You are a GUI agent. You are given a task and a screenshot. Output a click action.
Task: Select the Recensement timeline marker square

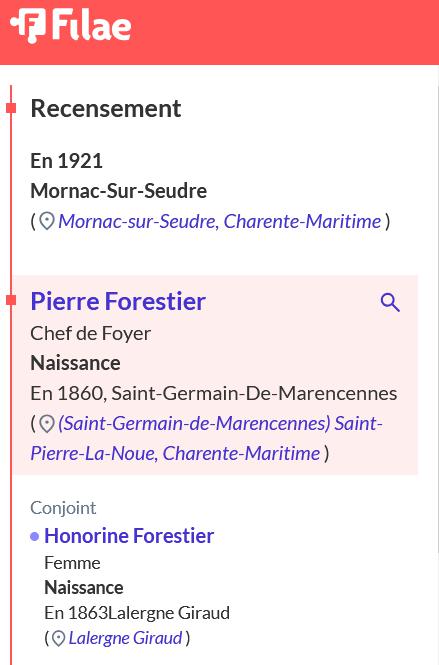(11, 108)
